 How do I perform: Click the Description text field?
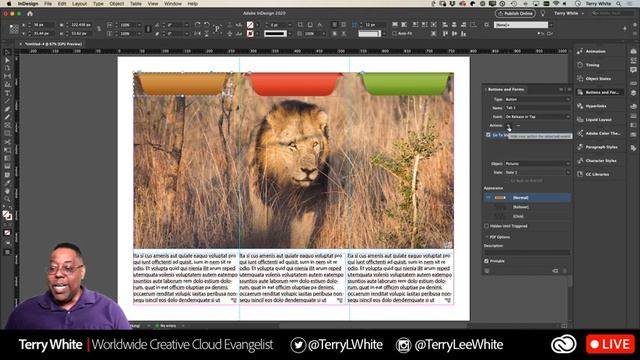[x=527, y=252]
